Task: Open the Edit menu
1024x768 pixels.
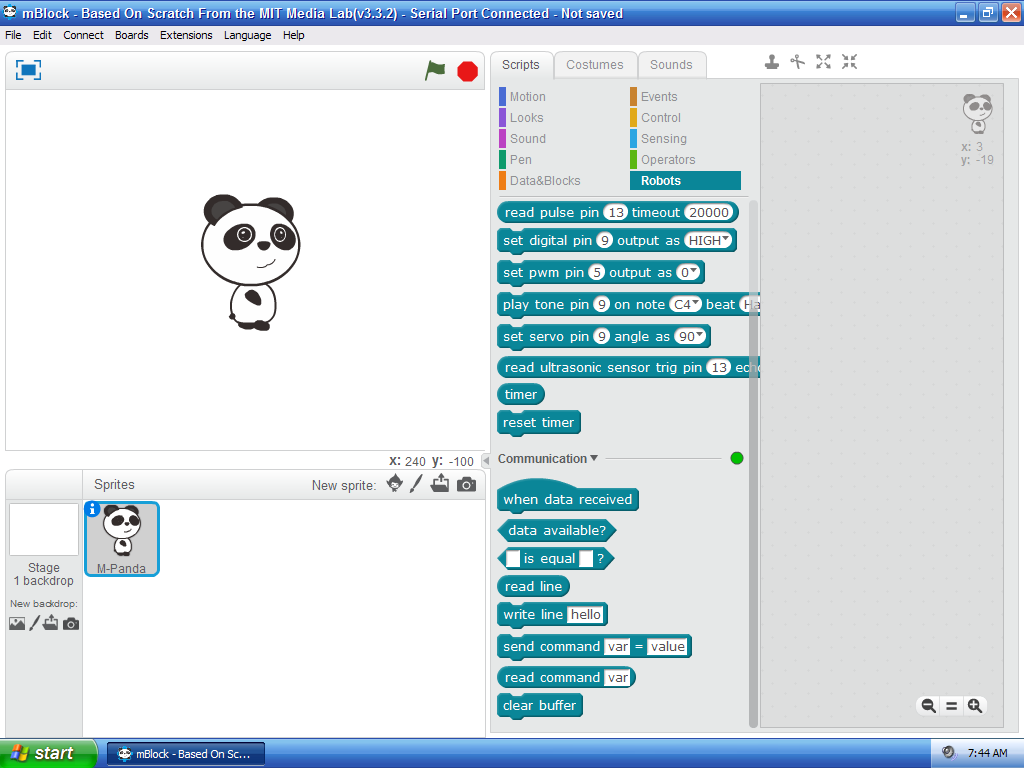Action: click(x=42, y=35)
